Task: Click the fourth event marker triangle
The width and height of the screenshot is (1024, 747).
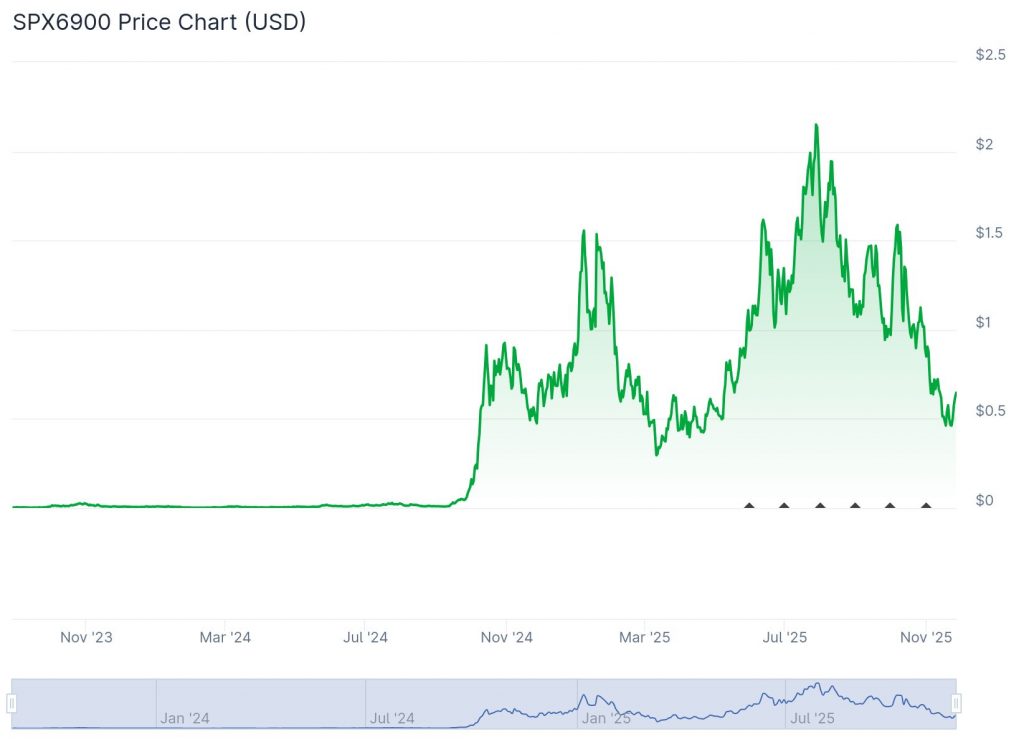Action: coord(855,505)
